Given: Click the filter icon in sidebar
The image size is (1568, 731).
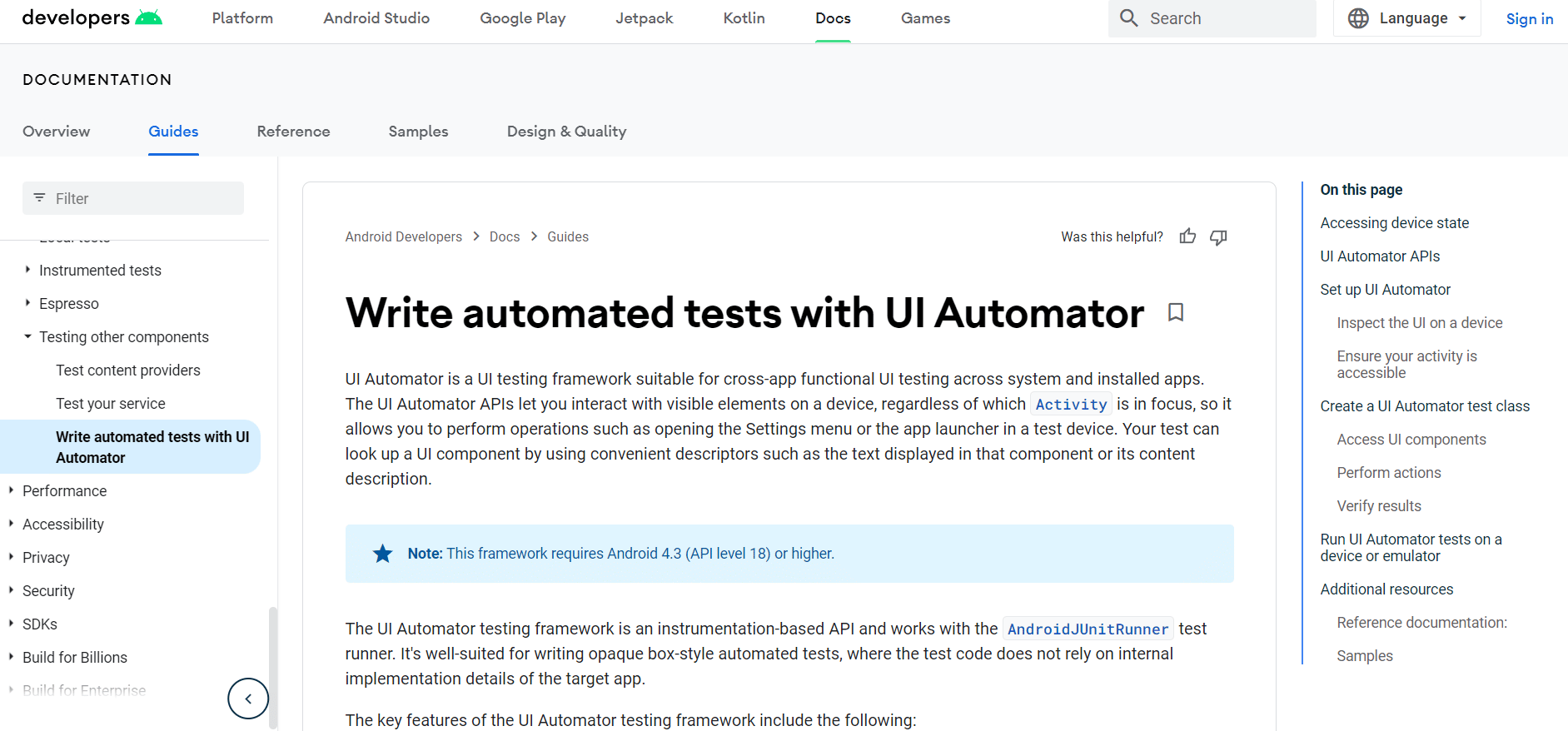Looking at the screenshot, I should click(x=39, y=198).
